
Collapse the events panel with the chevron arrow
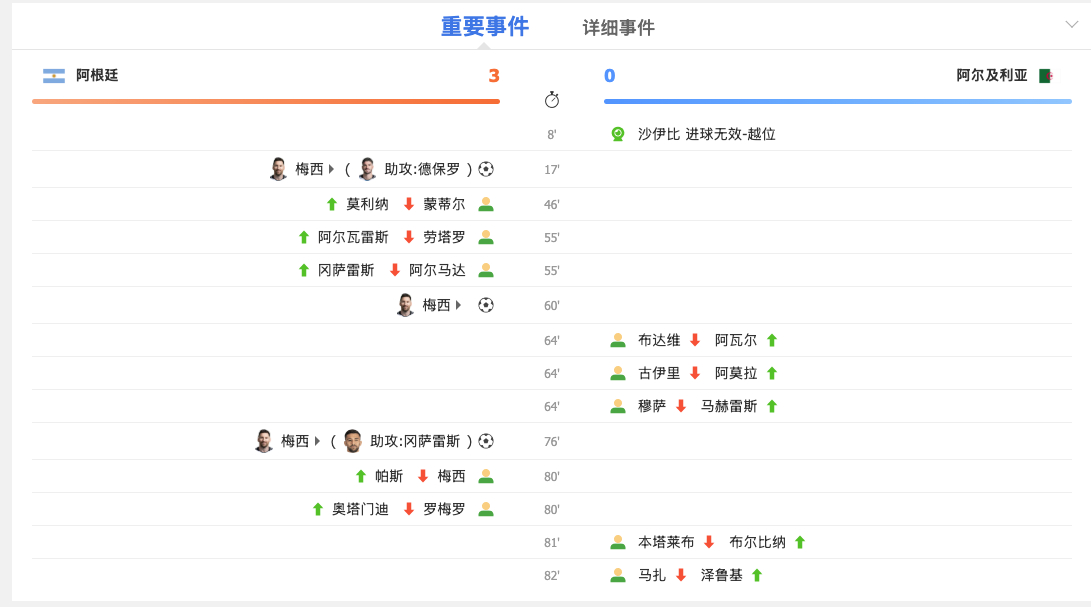(1072, 24)
